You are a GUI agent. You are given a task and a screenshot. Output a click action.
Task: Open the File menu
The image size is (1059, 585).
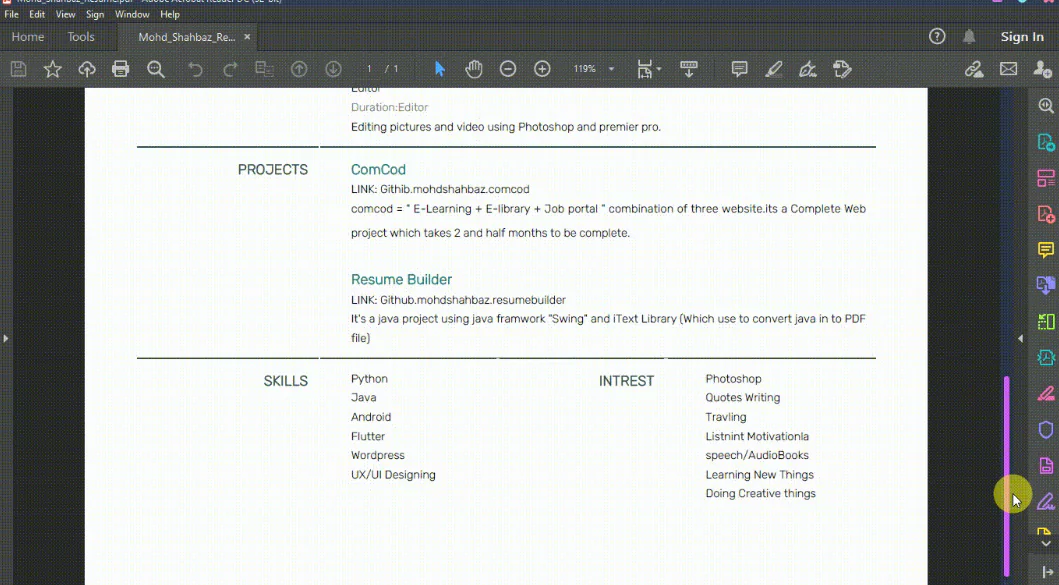[11, 14]
